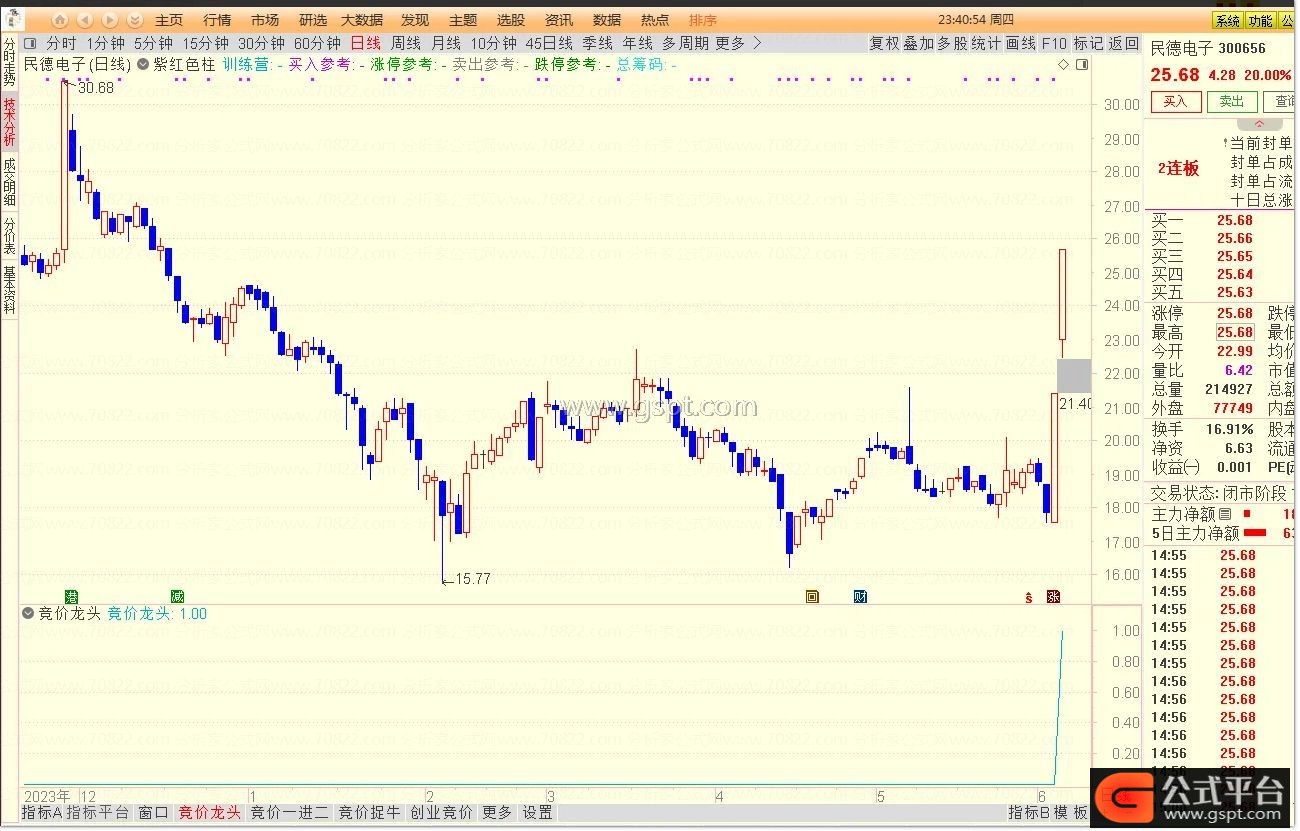Select the 技术分析 sidebar tab
Viewport: 1300px width, 831px height.
point(9,122)
